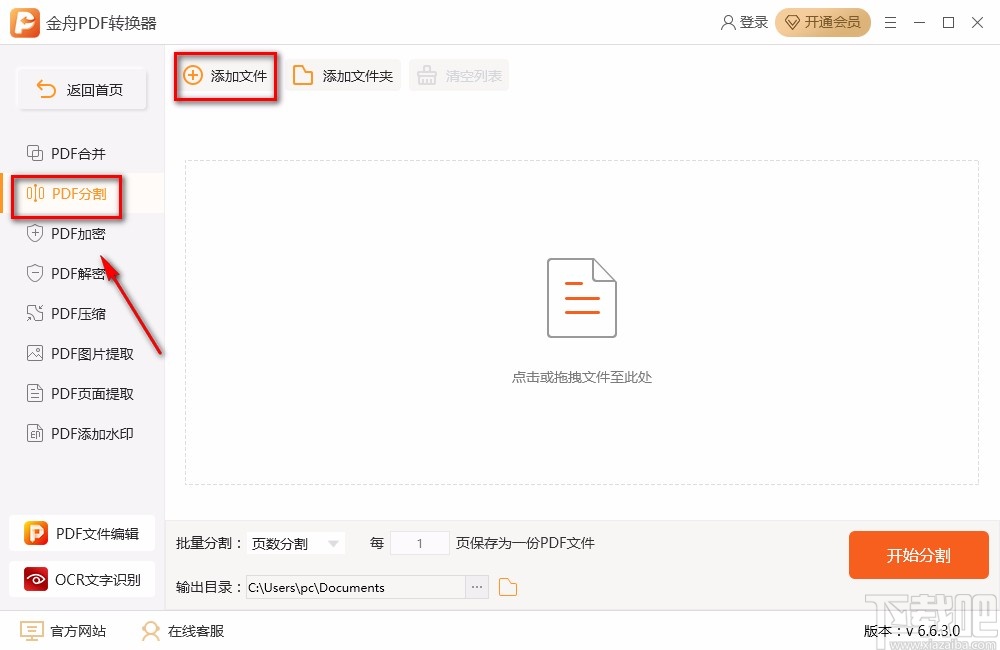Screen dimensions: 1000x650
Task: Select PDF合并 in the sidebar
Action: pyautogui.click(x=82, y=153)
